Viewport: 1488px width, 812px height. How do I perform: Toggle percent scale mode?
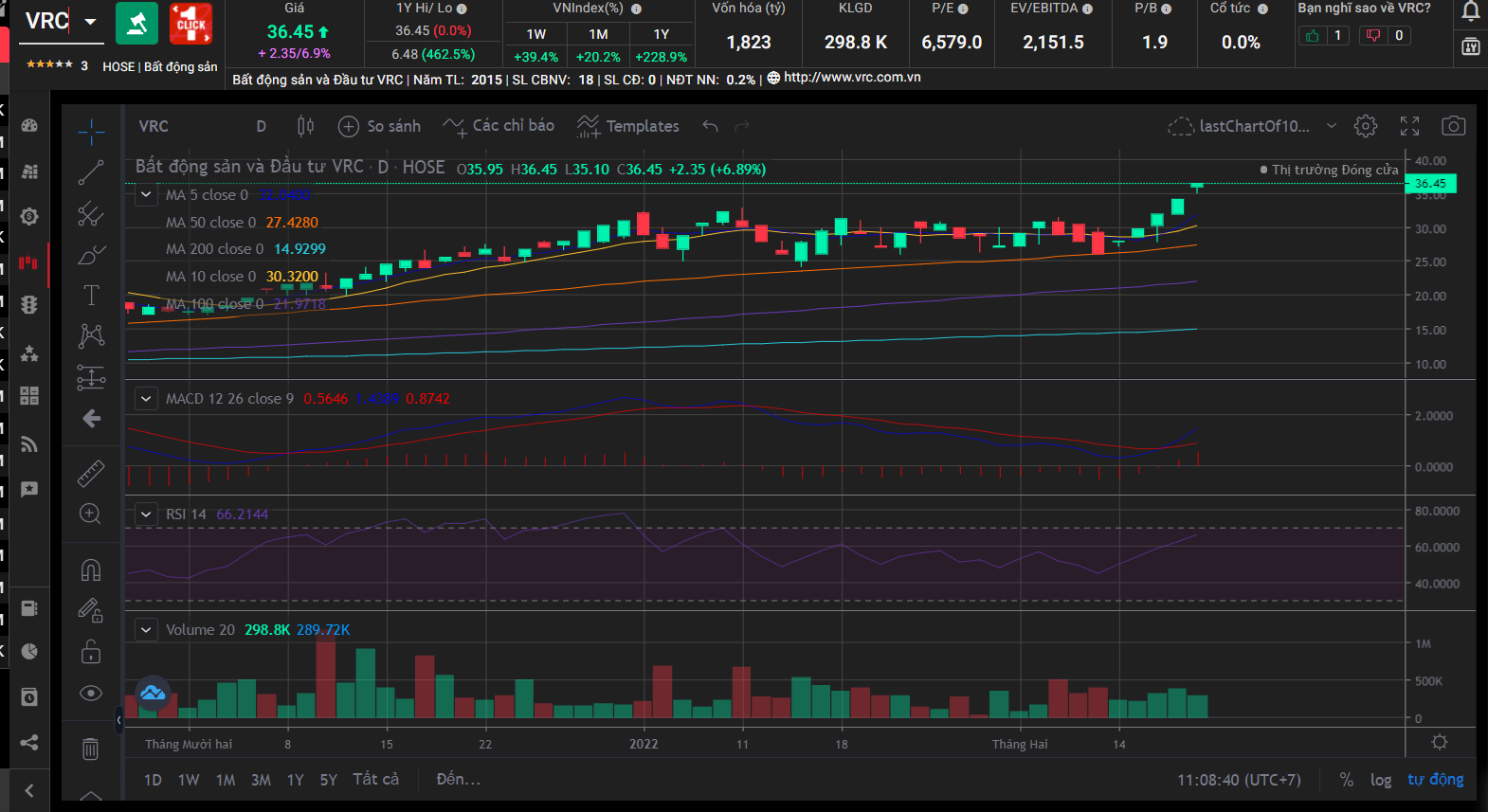[1347, 780]
